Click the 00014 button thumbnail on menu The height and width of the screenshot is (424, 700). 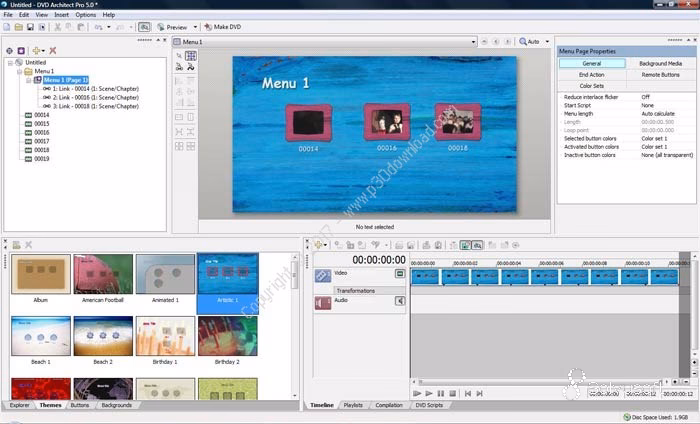308,123
